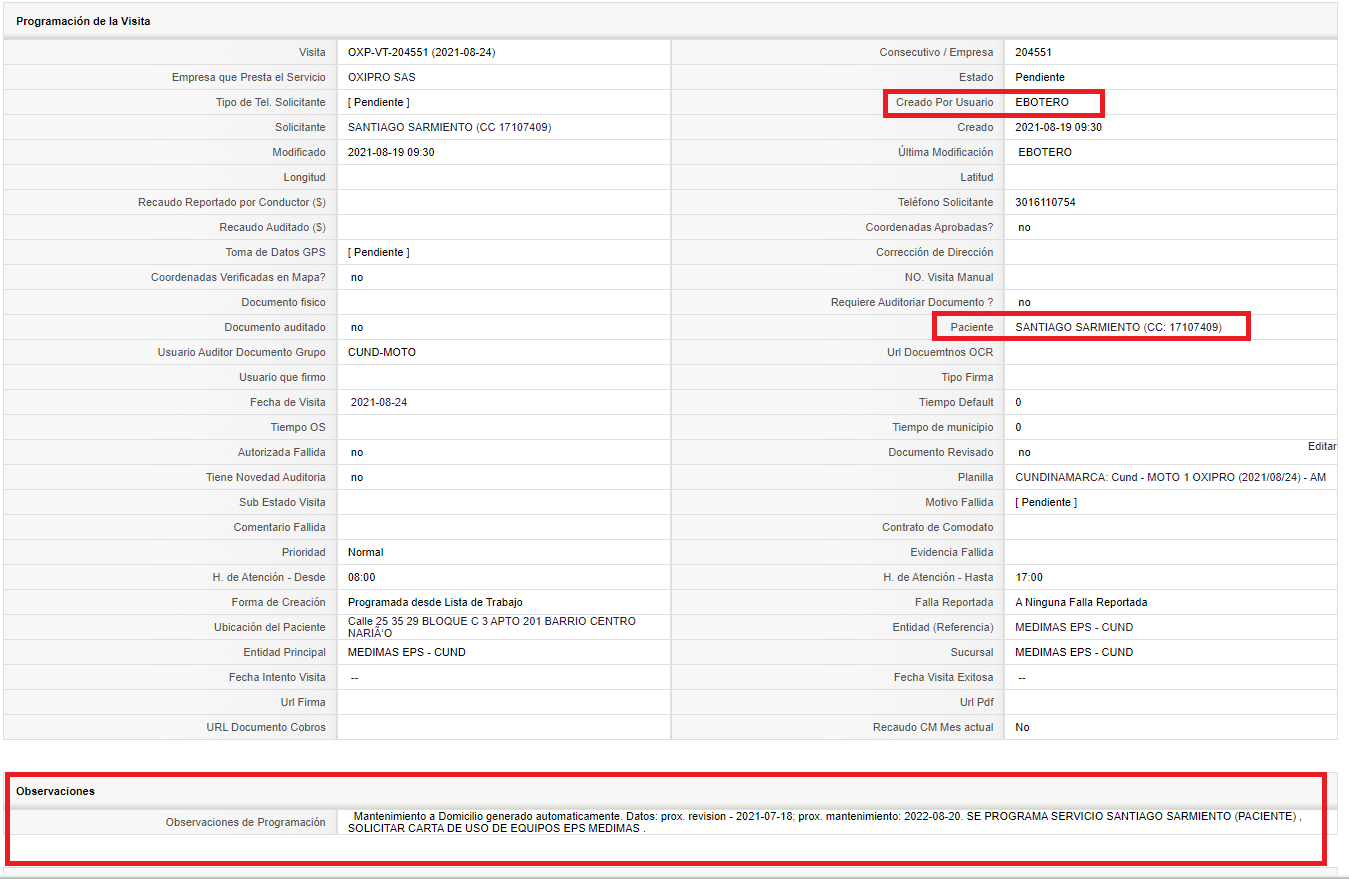Image resolution: width=1349 pixels, height=879 pixels.
Task: Click Tiene Novedad Auditoria value no
Action: point(357,477)
